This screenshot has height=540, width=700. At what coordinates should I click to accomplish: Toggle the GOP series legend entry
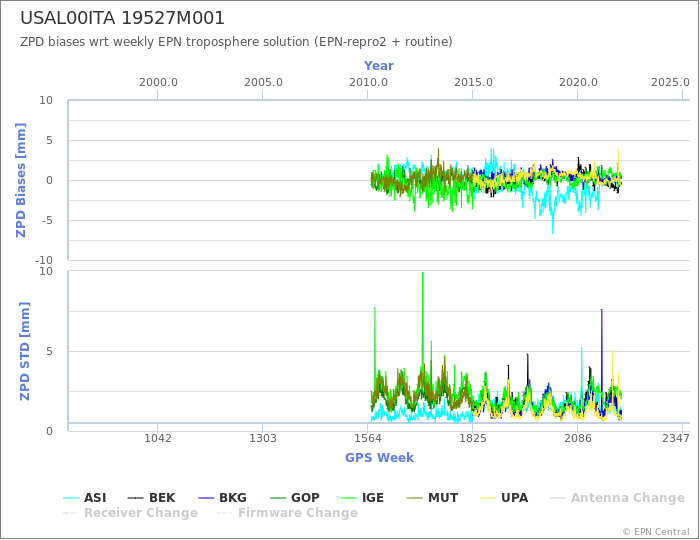(295, 498)
